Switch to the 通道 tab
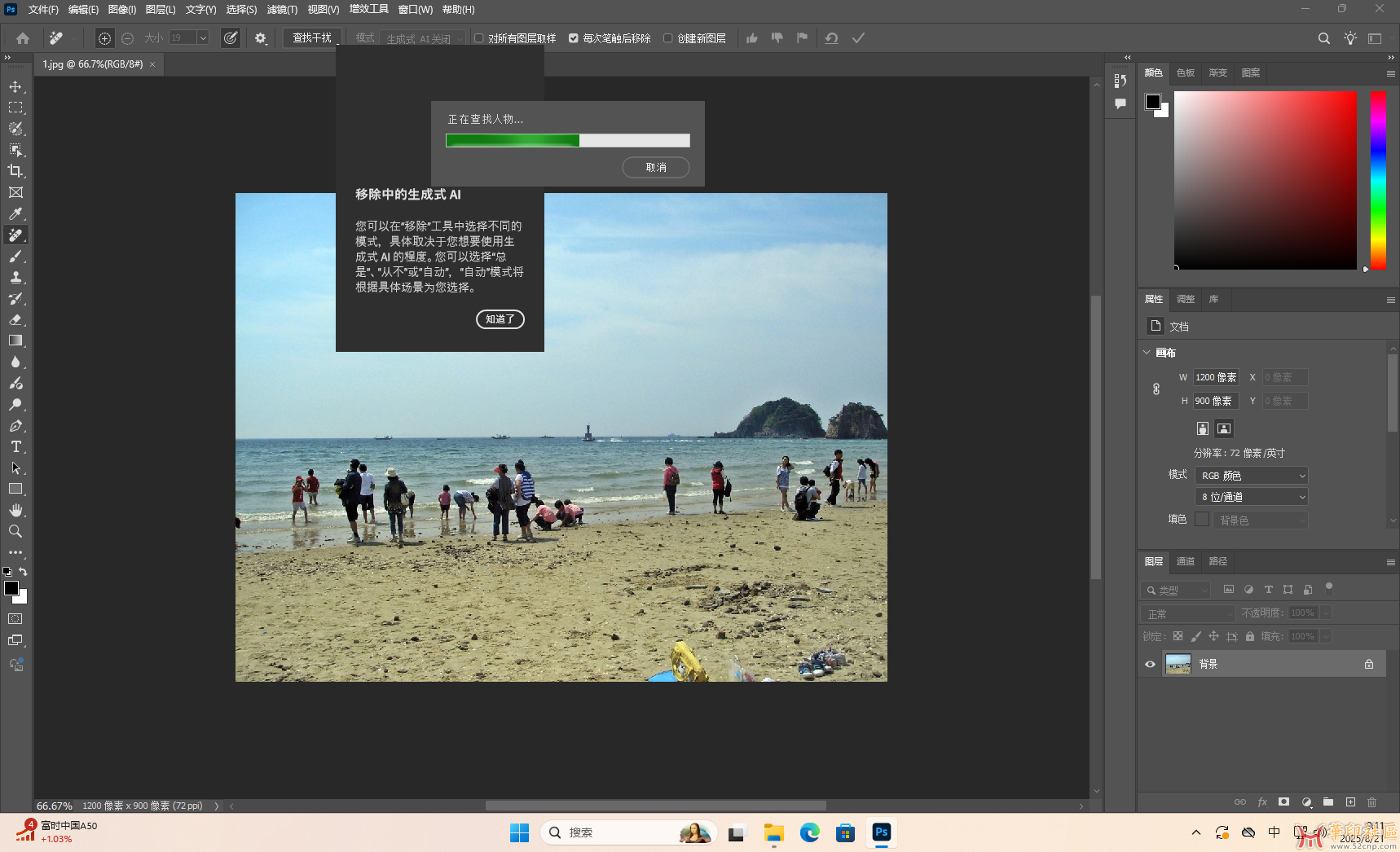1400x852 pixels. (1186, 561)
